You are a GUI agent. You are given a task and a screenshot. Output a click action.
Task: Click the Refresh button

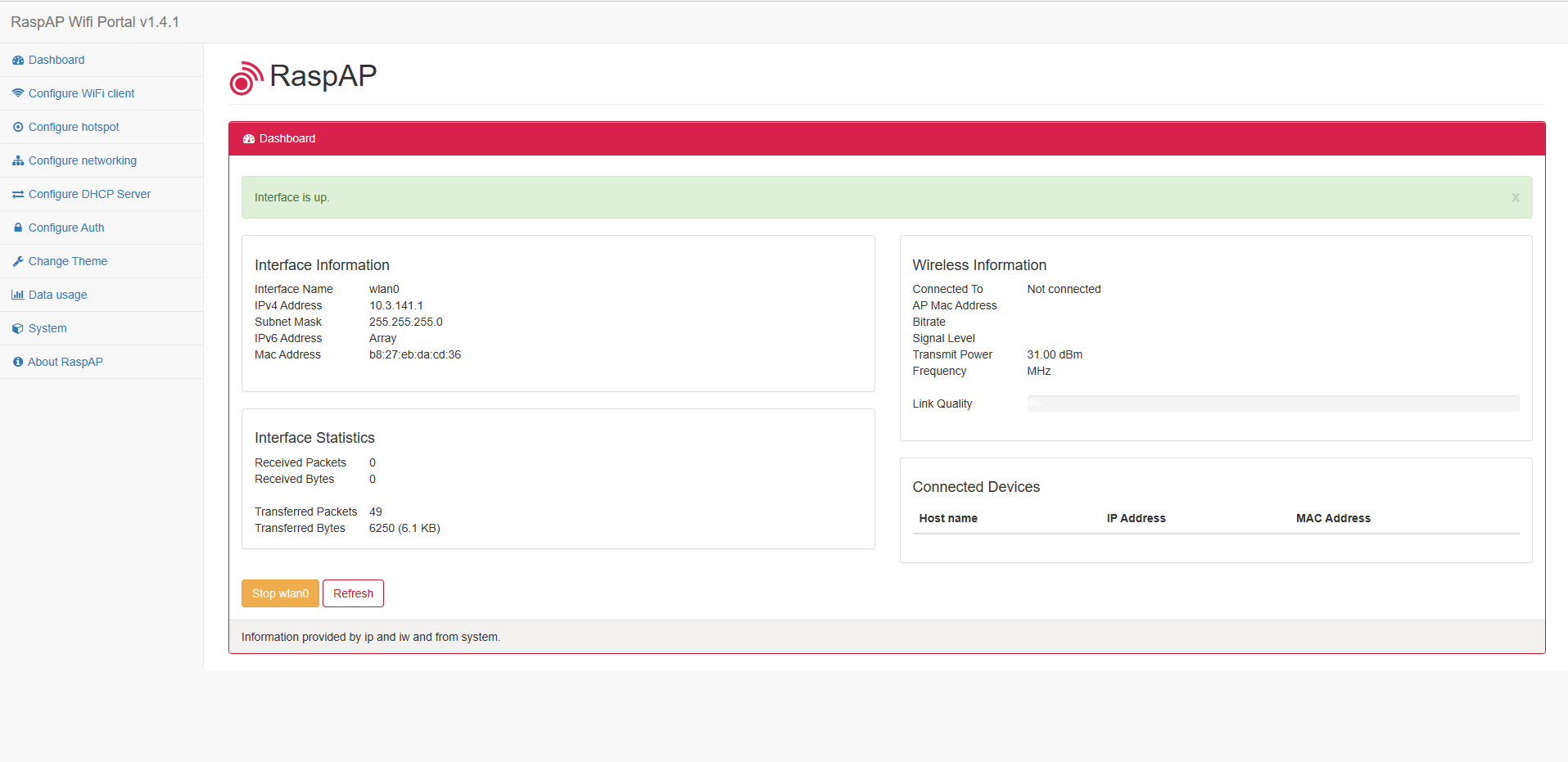pos(353,593)
